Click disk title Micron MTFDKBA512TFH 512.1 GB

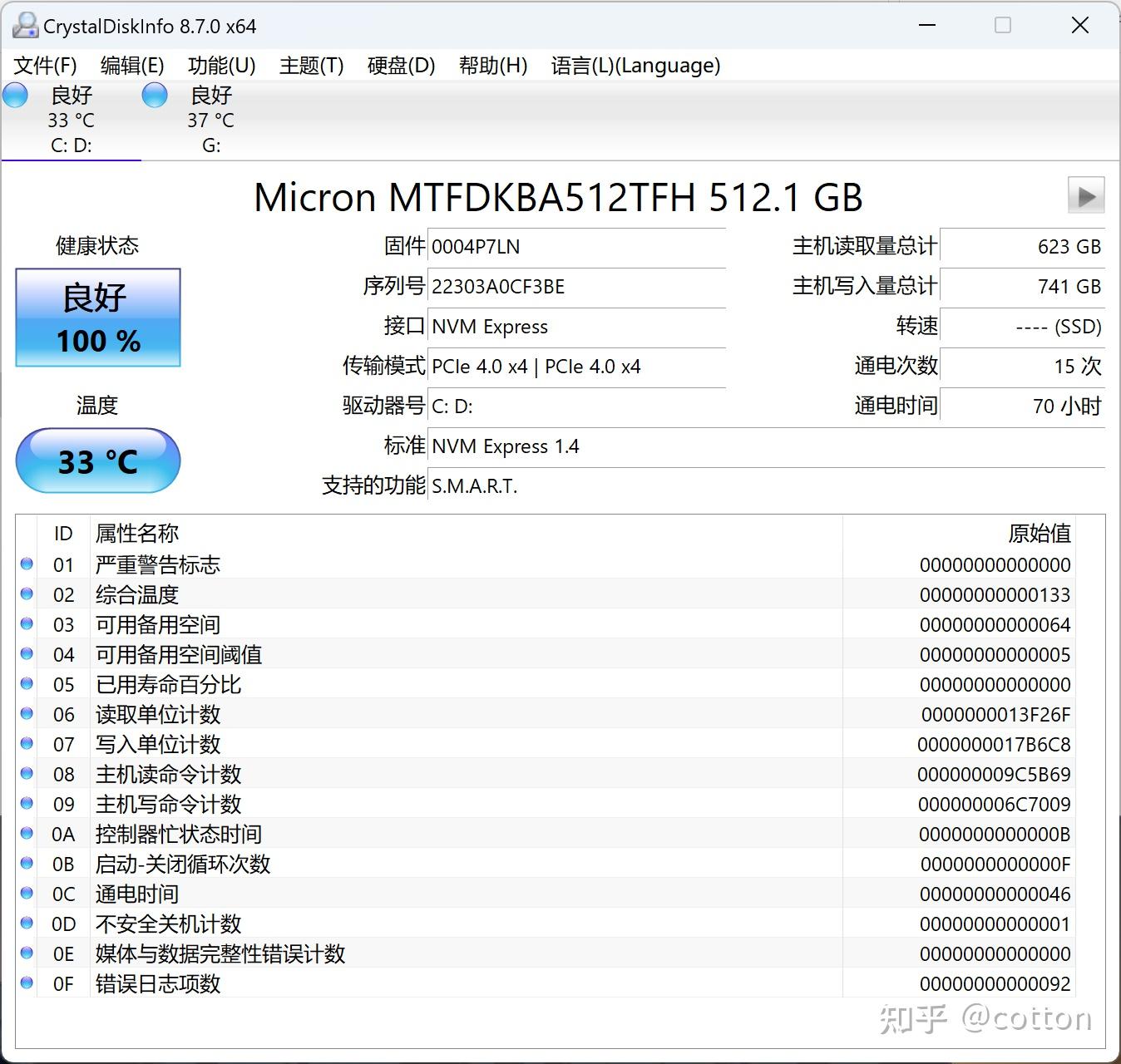pyautogui.click(x=558, y=198)
